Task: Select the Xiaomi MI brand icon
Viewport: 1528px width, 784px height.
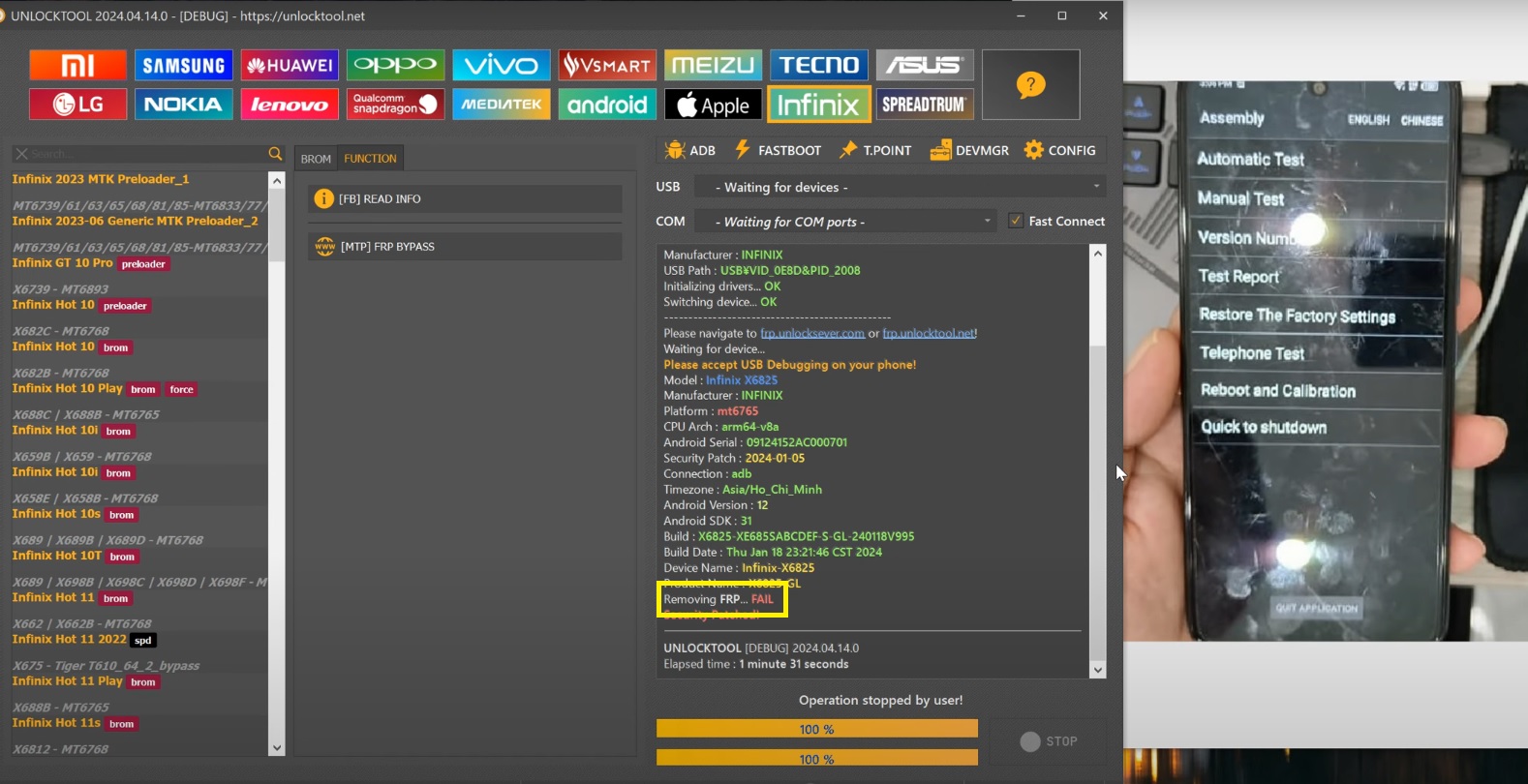Action: coord(77,65)
